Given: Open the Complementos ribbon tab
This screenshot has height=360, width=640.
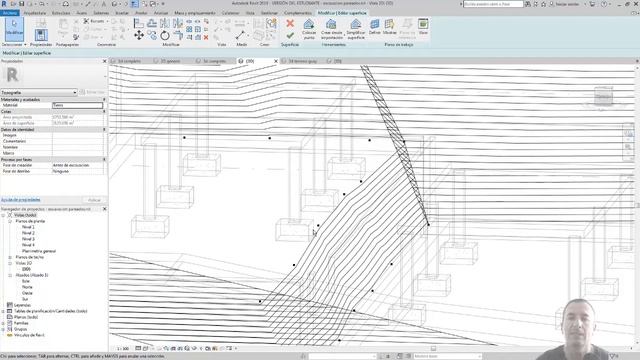Looking at the screenshot, I should point(298,13).
